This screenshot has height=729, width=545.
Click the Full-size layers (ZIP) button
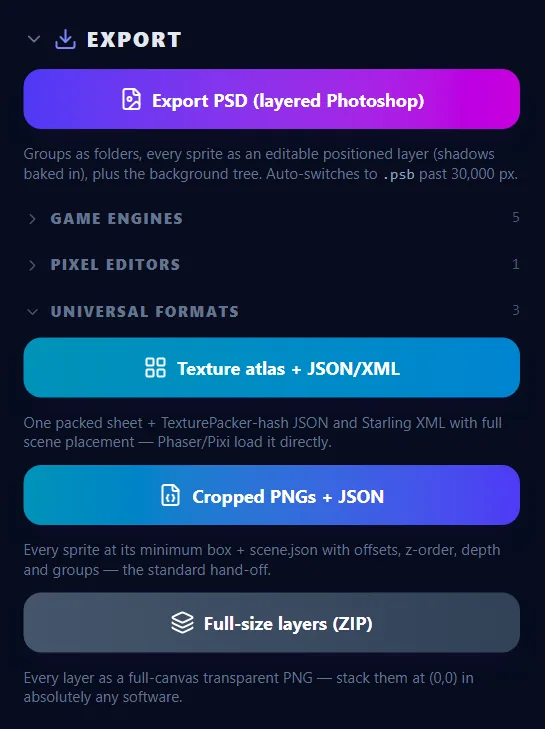coord(272,623)
